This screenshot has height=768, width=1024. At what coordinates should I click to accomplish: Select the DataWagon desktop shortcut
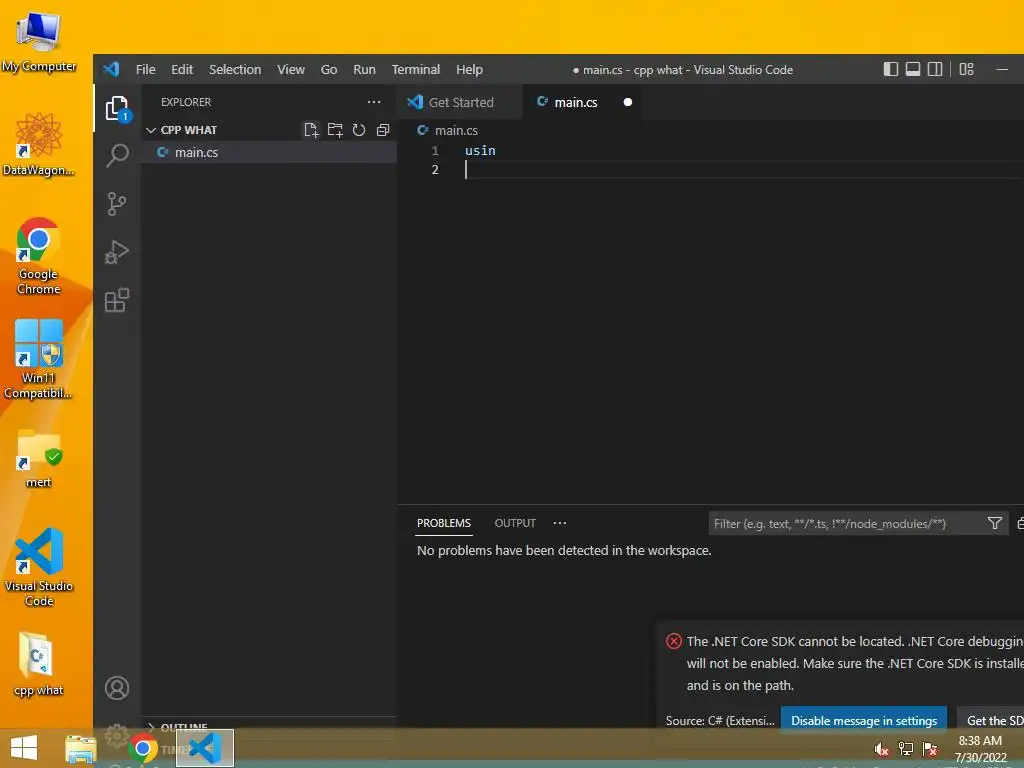[x=39, y=144]
